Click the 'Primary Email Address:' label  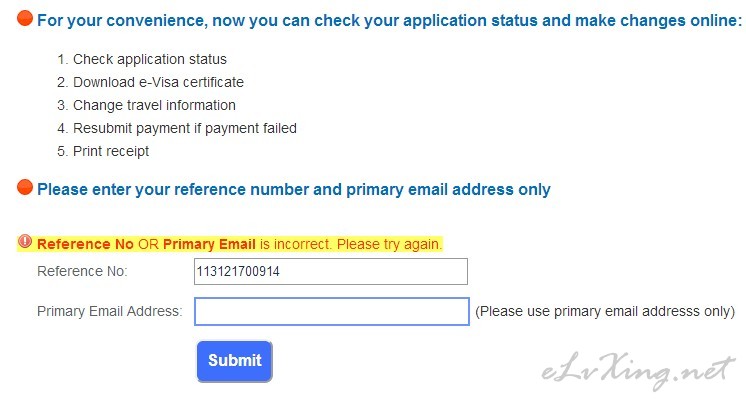[x=110, y=311]
